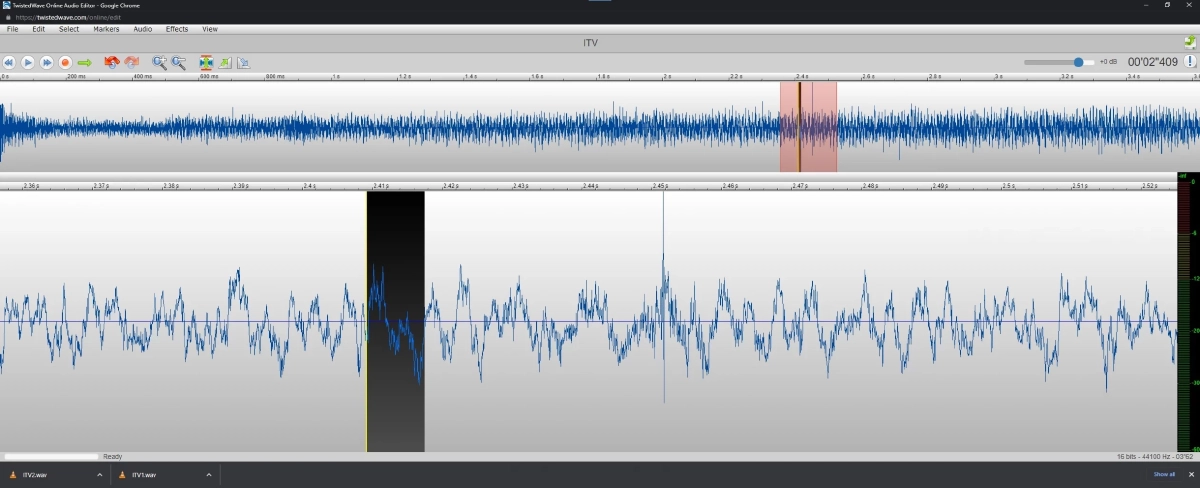Open the Markers menu
1200x488 pixels.
tap(106, 29)
